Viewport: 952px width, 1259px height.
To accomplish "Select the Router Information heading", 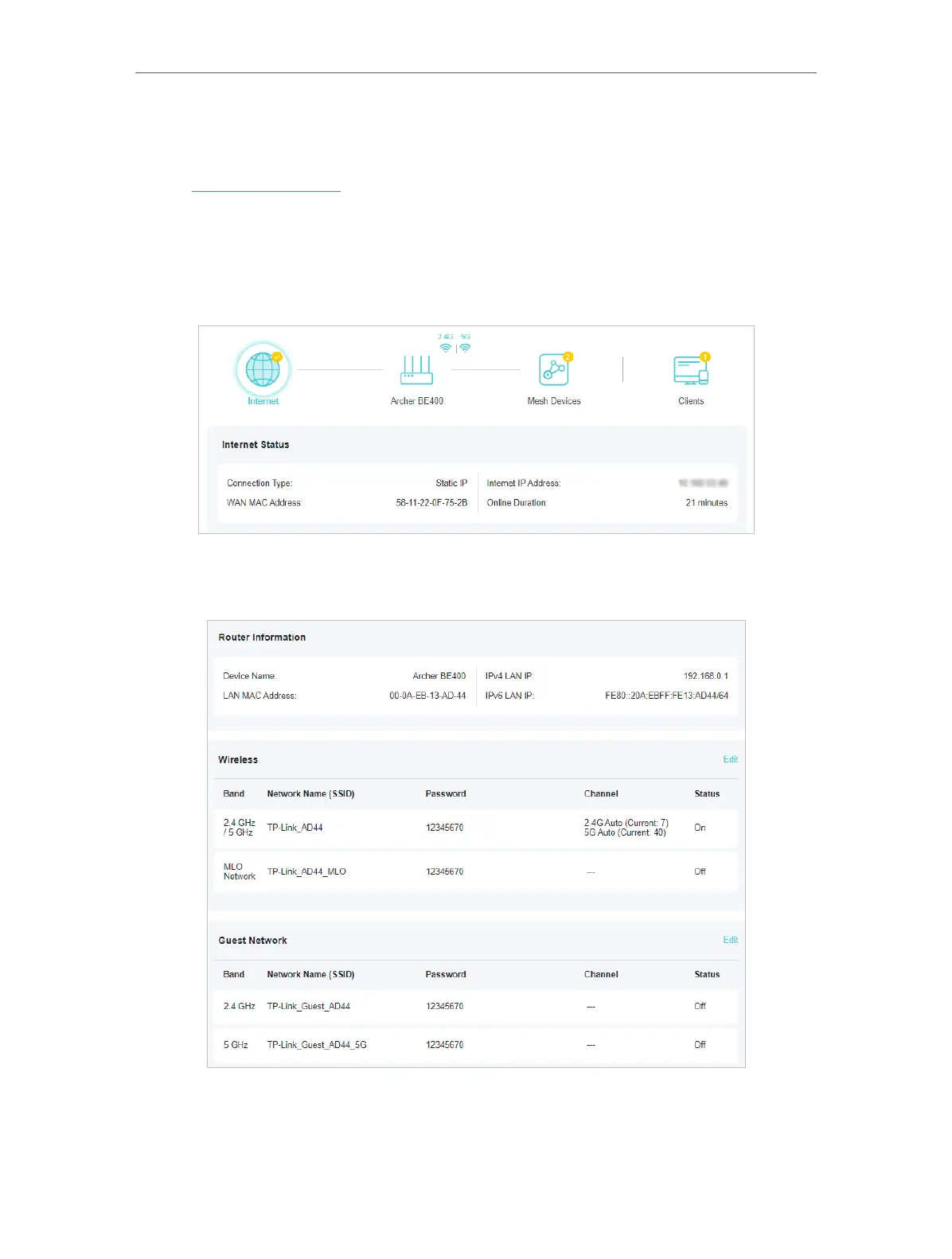I will pos(262,637).
